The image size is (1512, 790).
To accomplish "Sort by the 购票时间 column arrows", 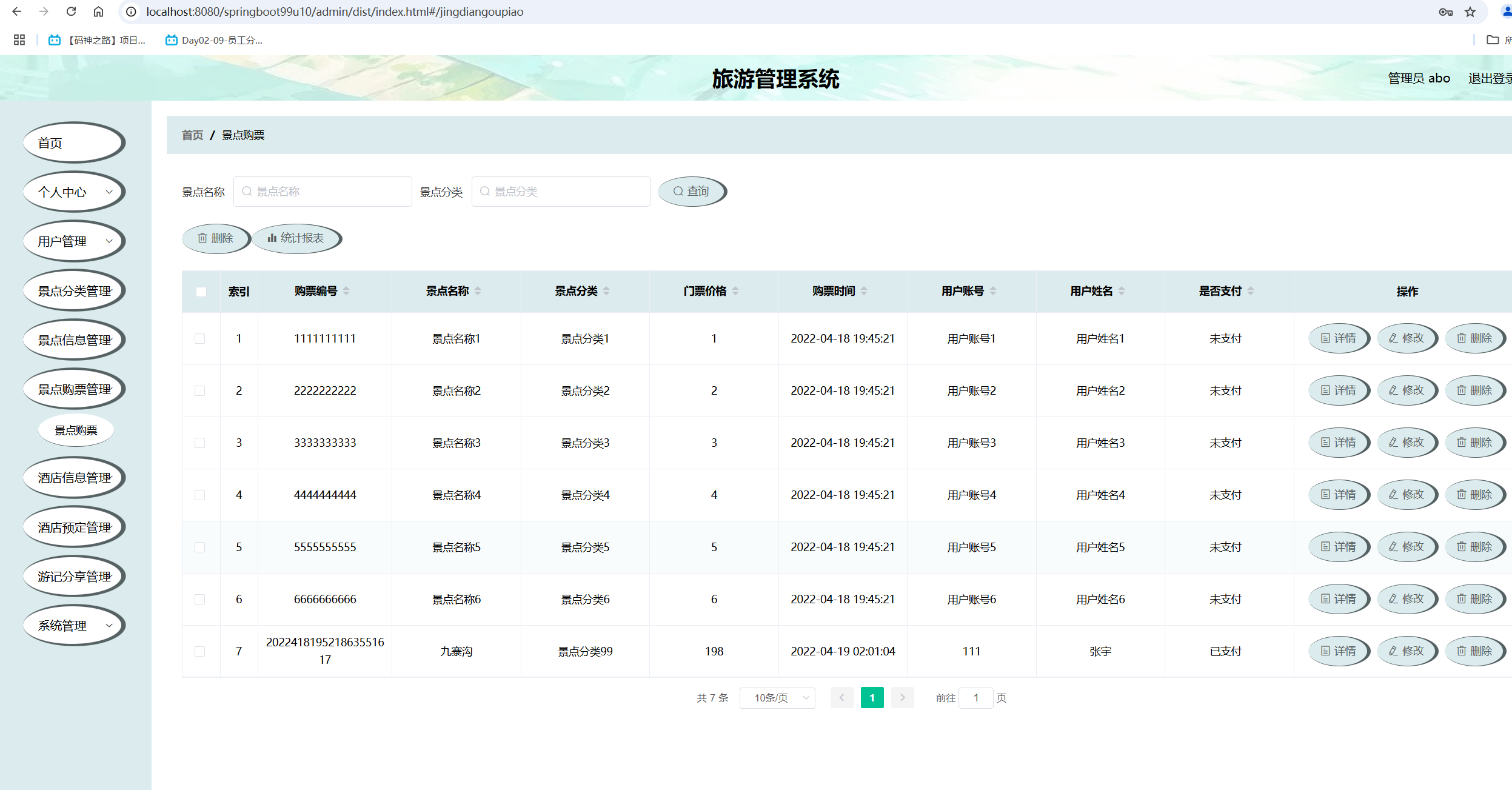I will tap(864, 291).
